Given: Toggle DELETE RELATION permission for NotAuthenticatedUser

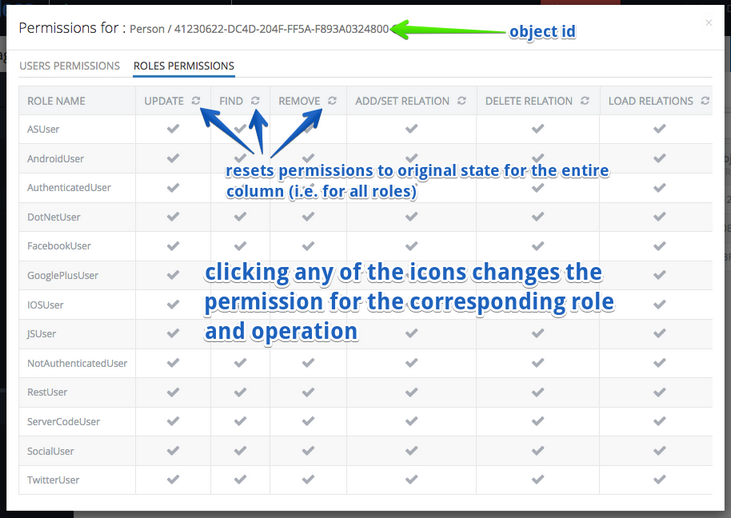Looking at the screenshot, I should pos(538,363).
